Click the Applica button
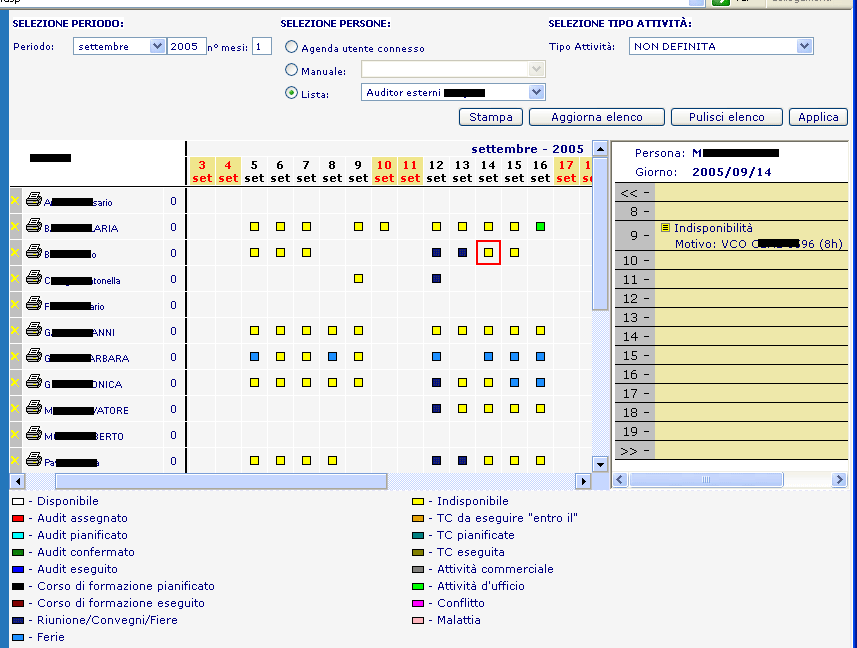 [x=818, y=117]
